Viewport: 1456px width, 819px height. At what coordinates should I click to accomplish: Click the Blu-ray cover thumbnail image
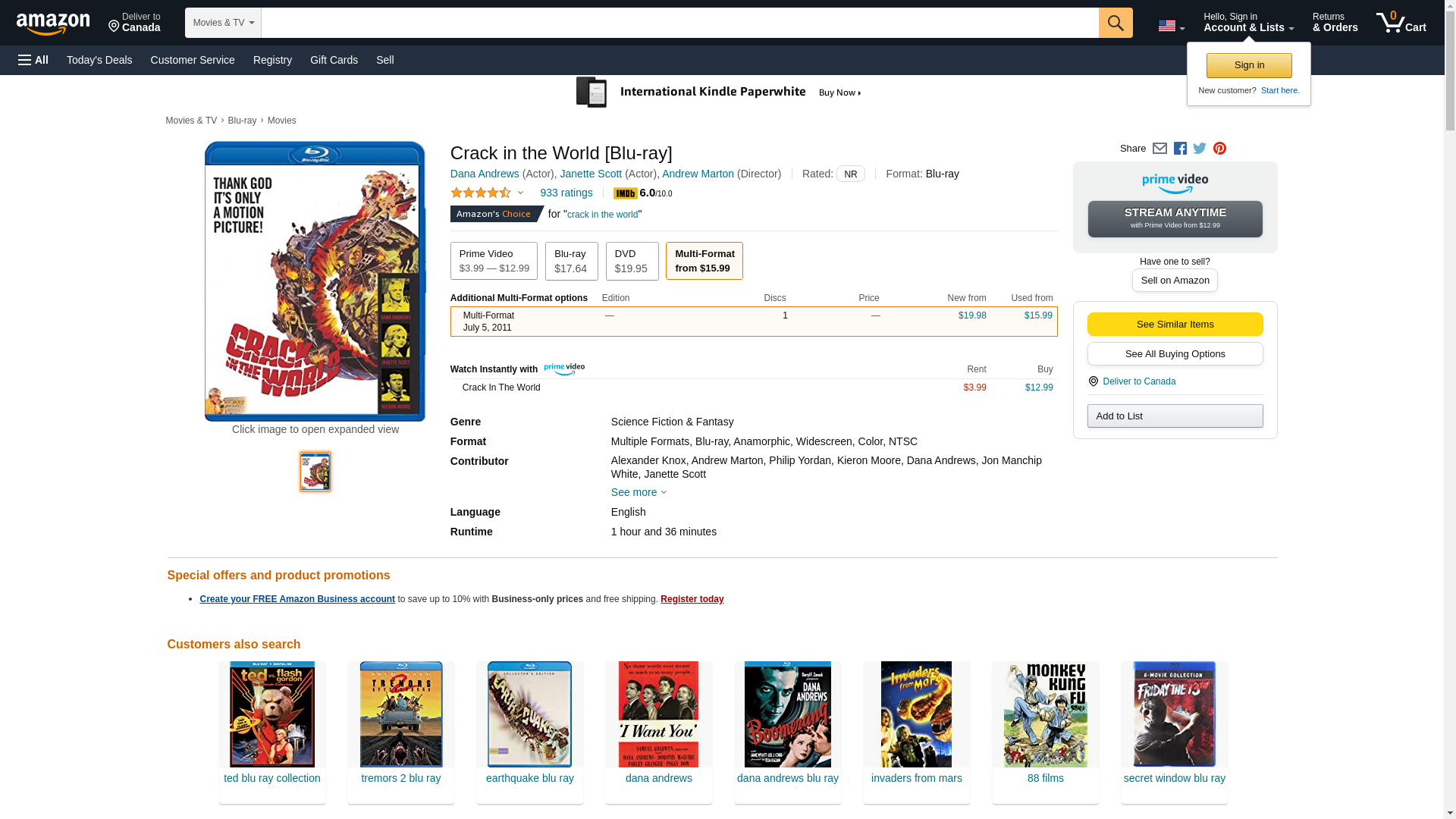click(315, 472)
